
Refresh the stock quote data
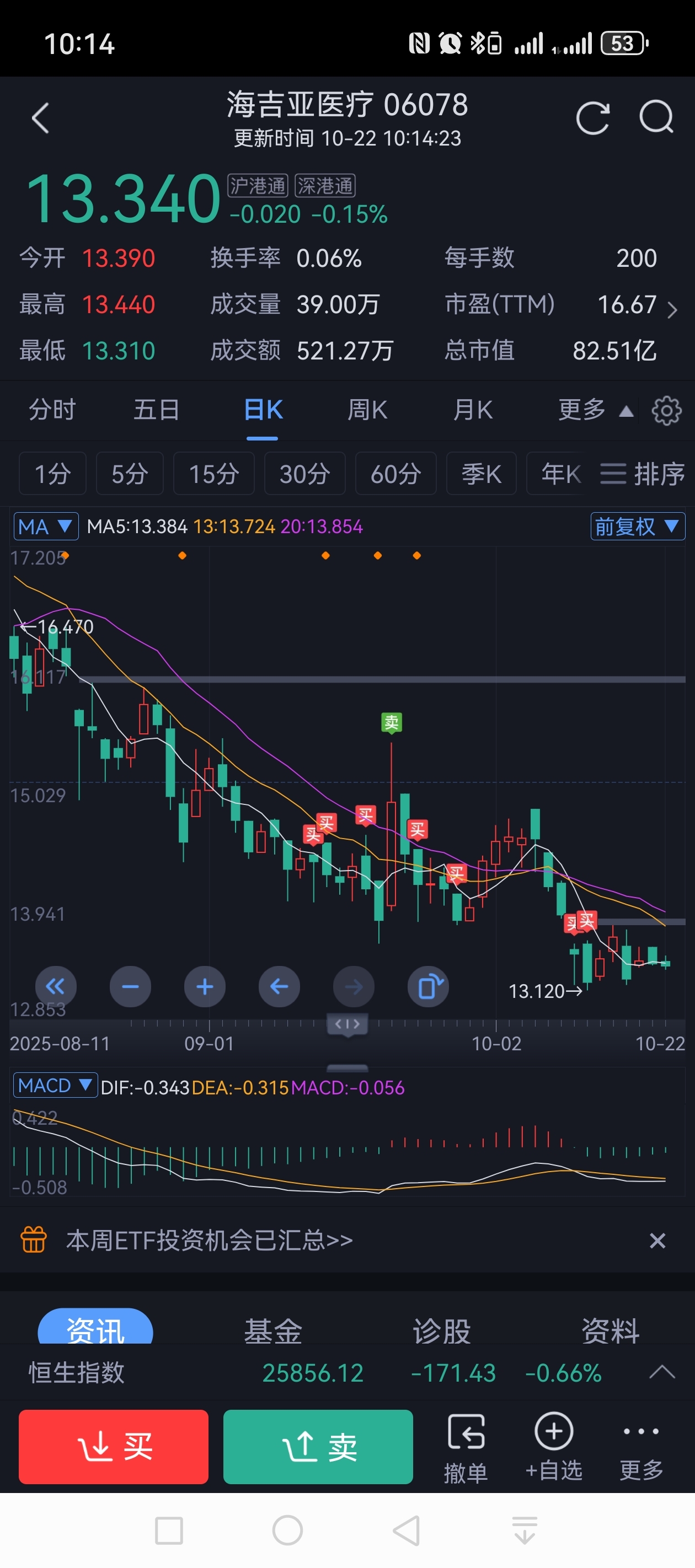click(x=592, y=117)
